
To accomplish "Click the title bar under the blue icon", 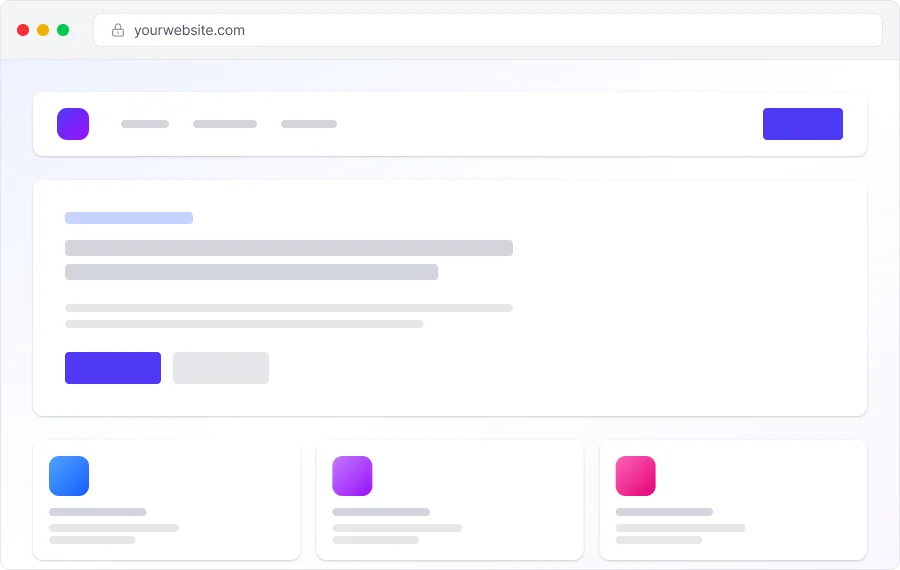I will pyautogui.click(x=98, y=512).
